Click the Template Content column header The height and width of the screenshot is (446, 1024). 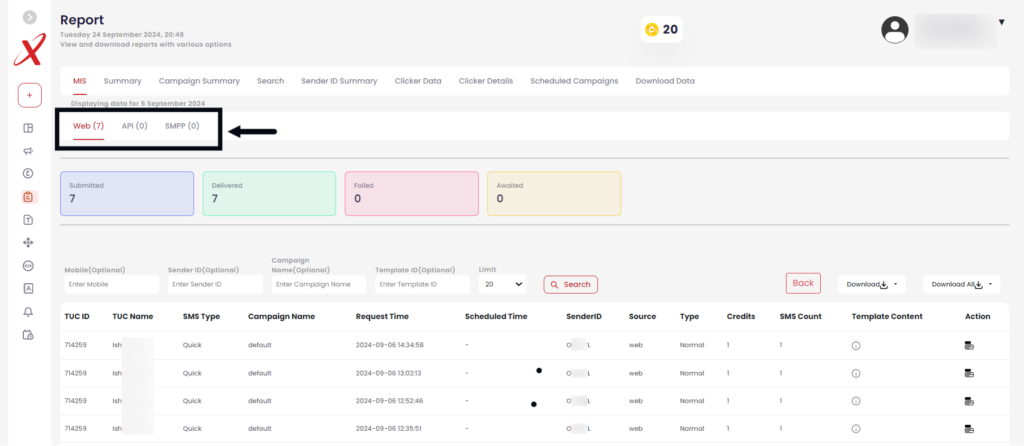tap(887, 317)
